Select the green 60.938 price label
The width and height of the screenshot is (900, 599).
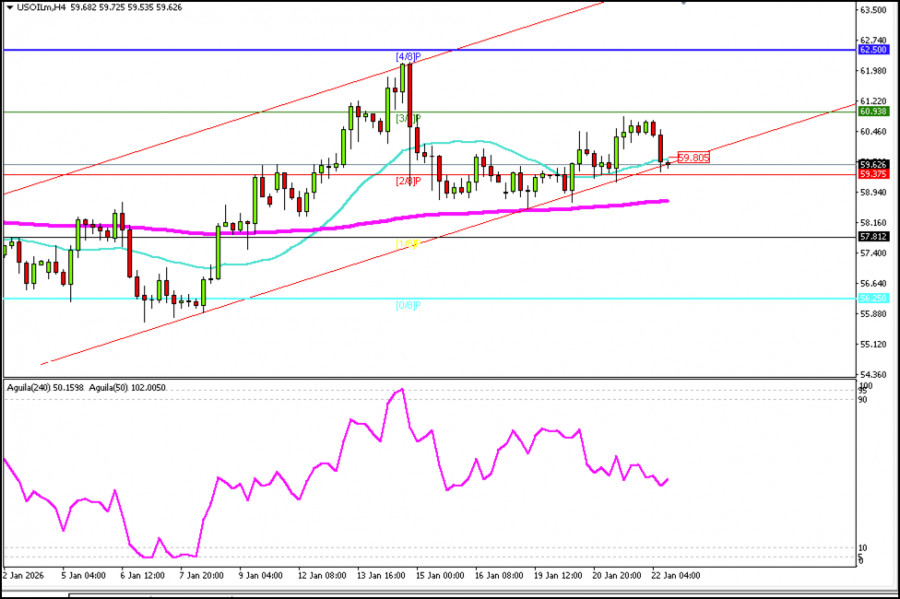click(873, 111)
